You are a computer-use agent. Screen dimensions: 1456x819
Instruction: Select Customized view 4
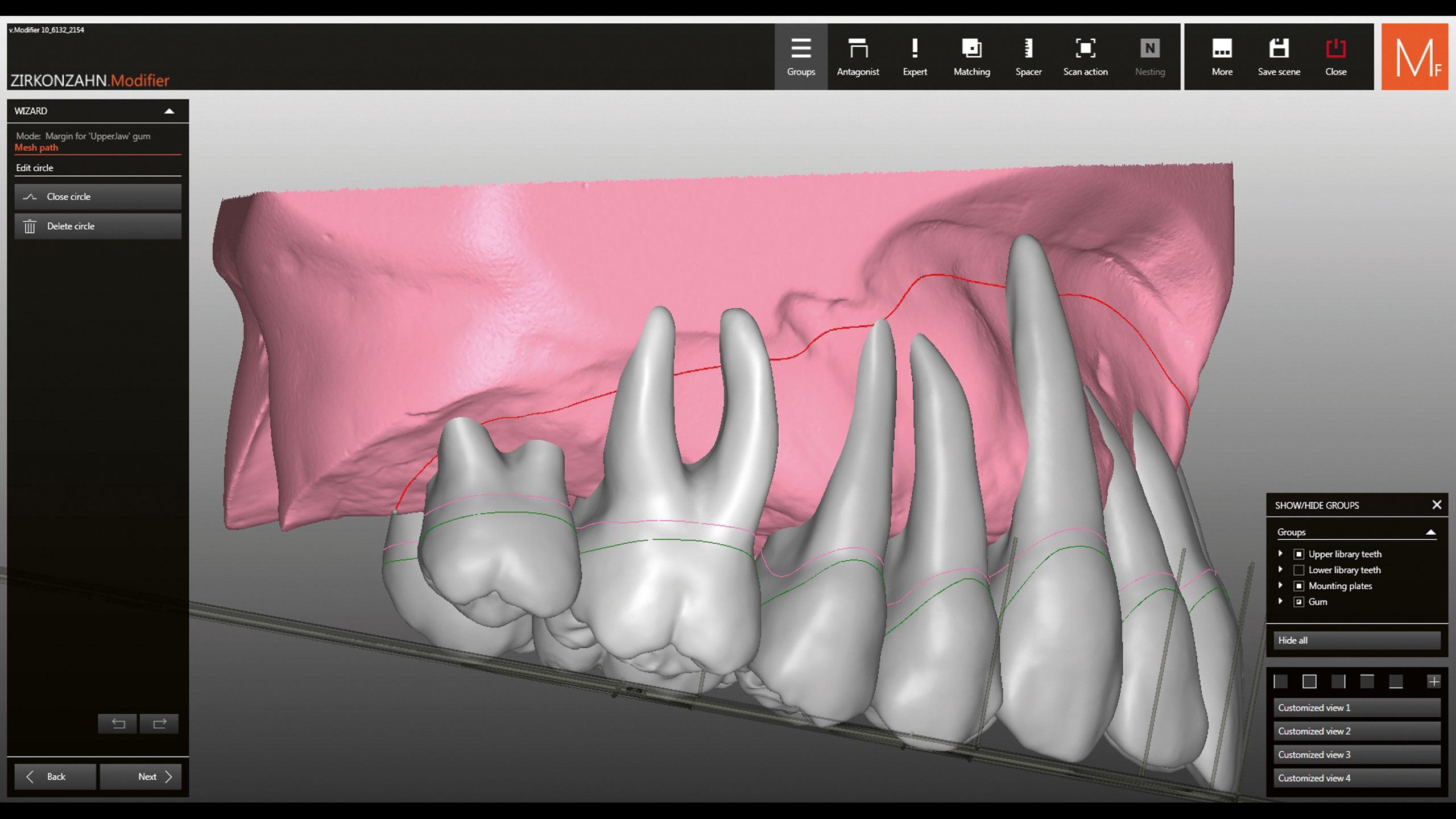coord(1356,778)
